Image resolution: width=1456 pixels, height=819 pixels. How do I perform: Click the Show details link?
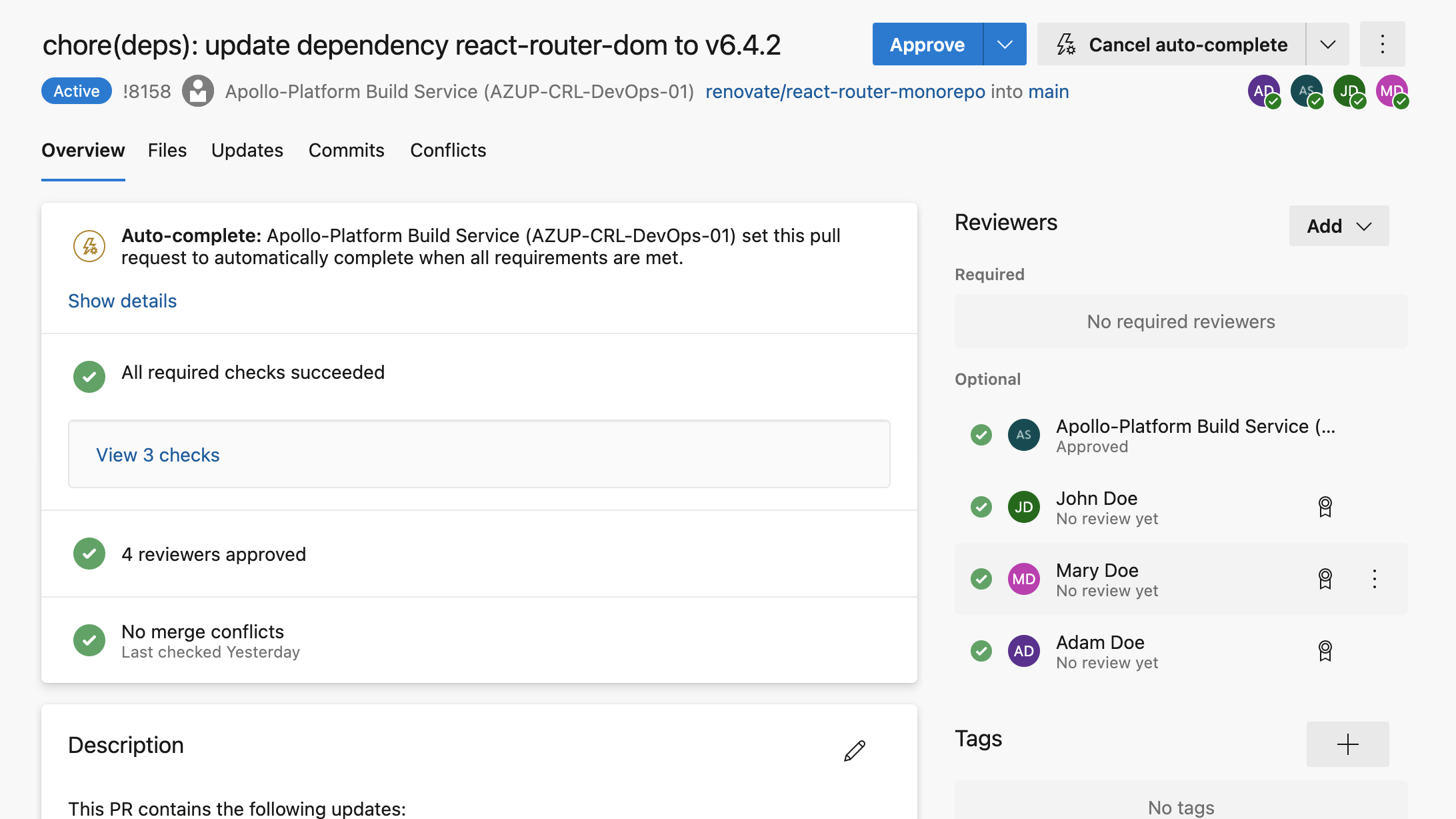(x=122, y=301)
